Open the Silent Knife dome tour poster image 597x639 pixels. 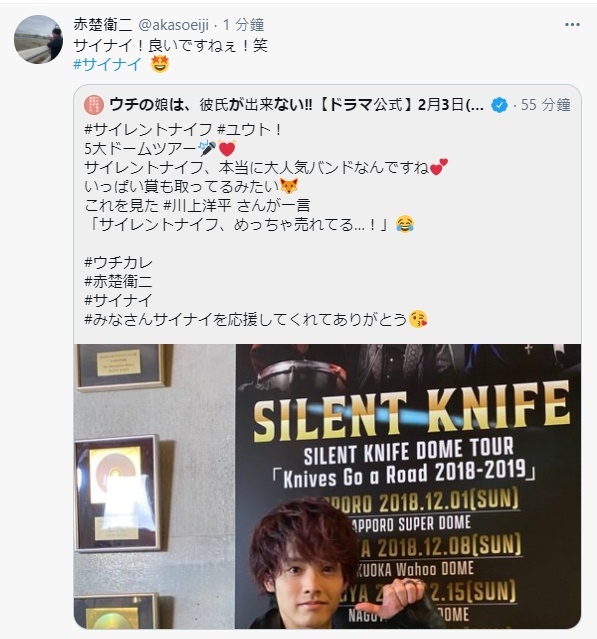[x=408, y=486]
